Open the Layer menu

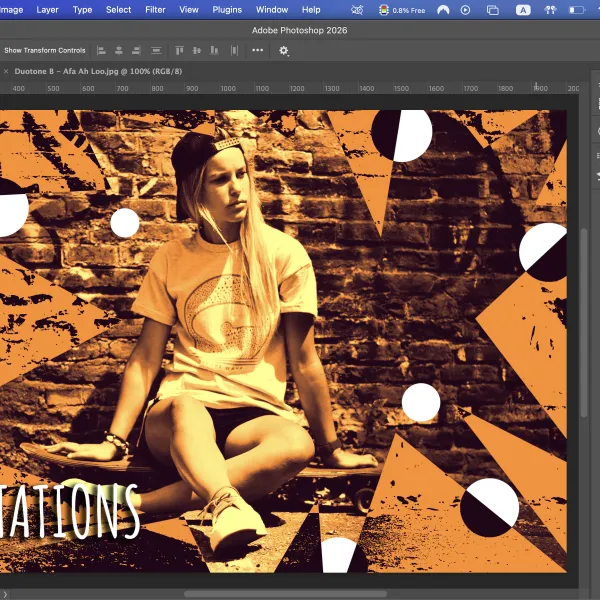click(47, 10)
